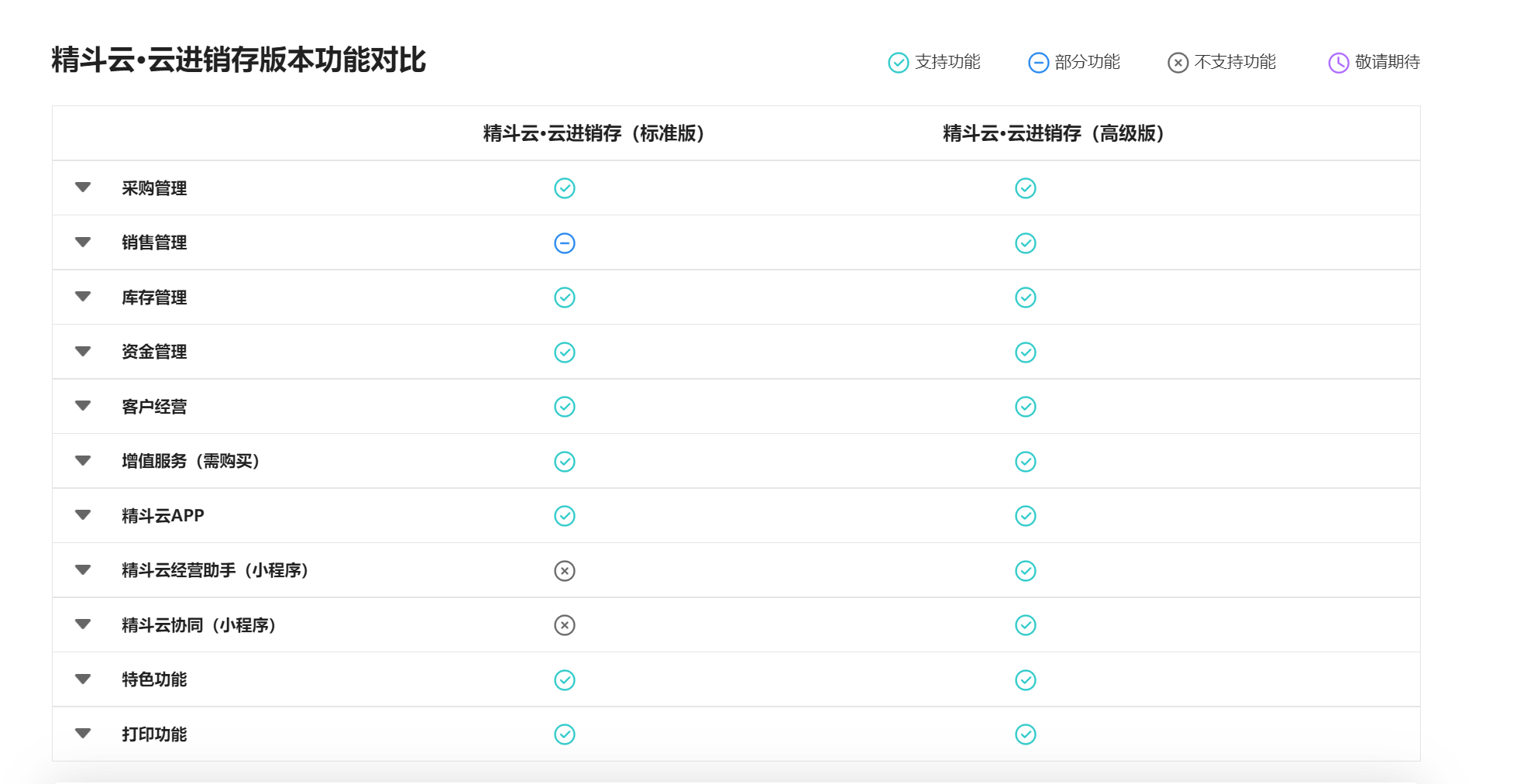Click the 销售管理 row label
This screenshot has height=784, width=1537.
click(154, 242)
